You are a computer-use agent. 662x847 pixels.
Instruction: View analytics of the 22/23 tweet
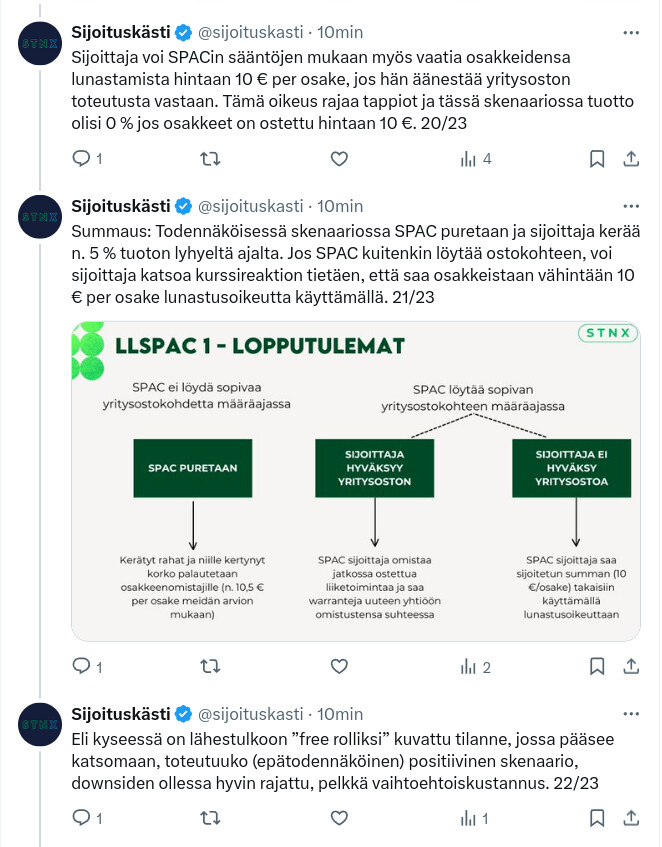pyautogui.click(x=467, y=818)
